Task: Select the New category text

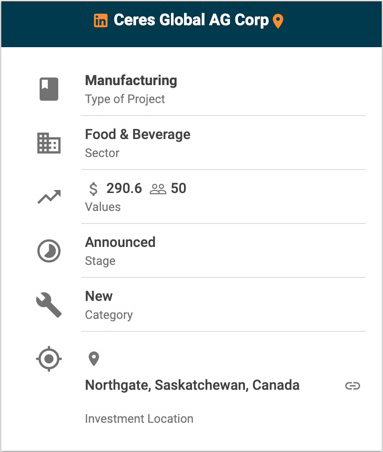Action: coord(99,296)
